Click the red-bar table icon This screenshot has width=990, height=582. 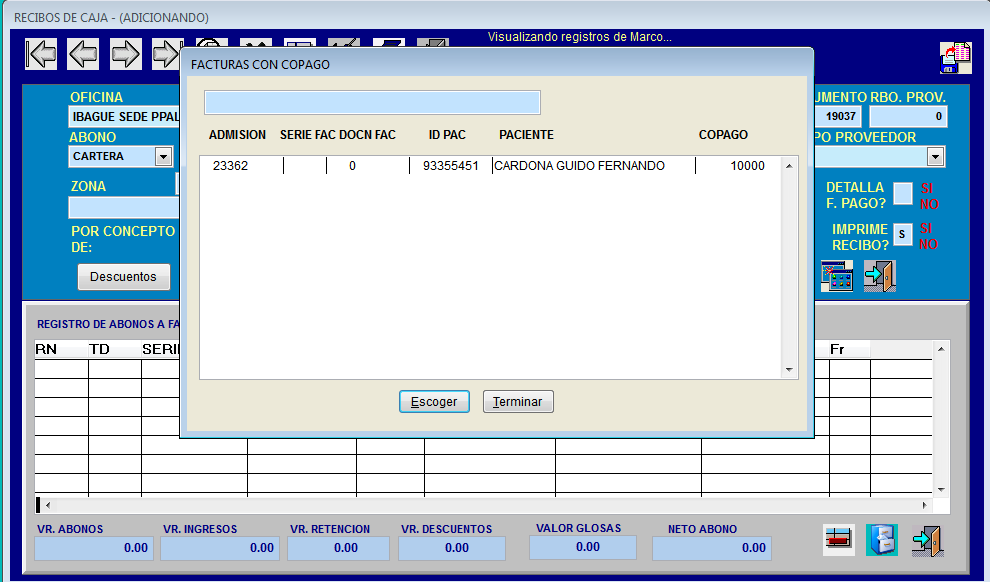click(x=839, y=540)
